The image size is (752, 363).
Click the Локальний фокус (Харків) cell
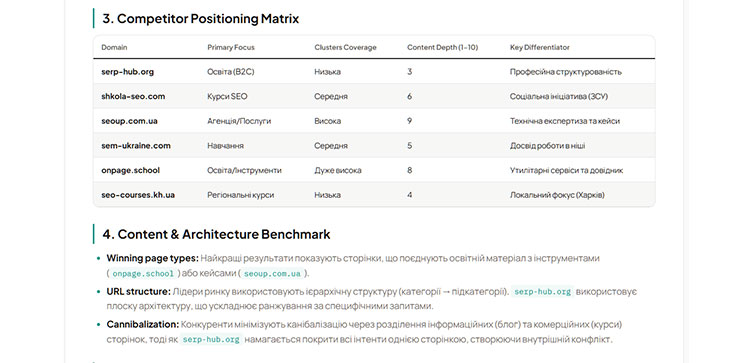point(557,195)
